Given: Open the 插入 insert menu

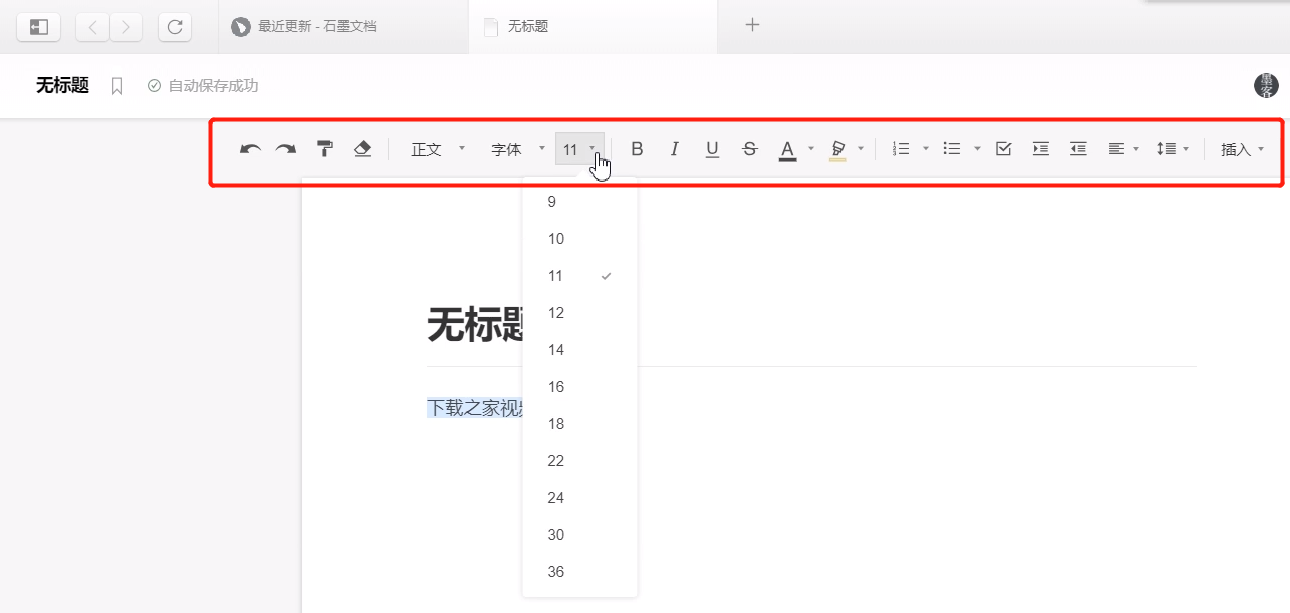Looking at the screenshot, I should [1240, 148].
